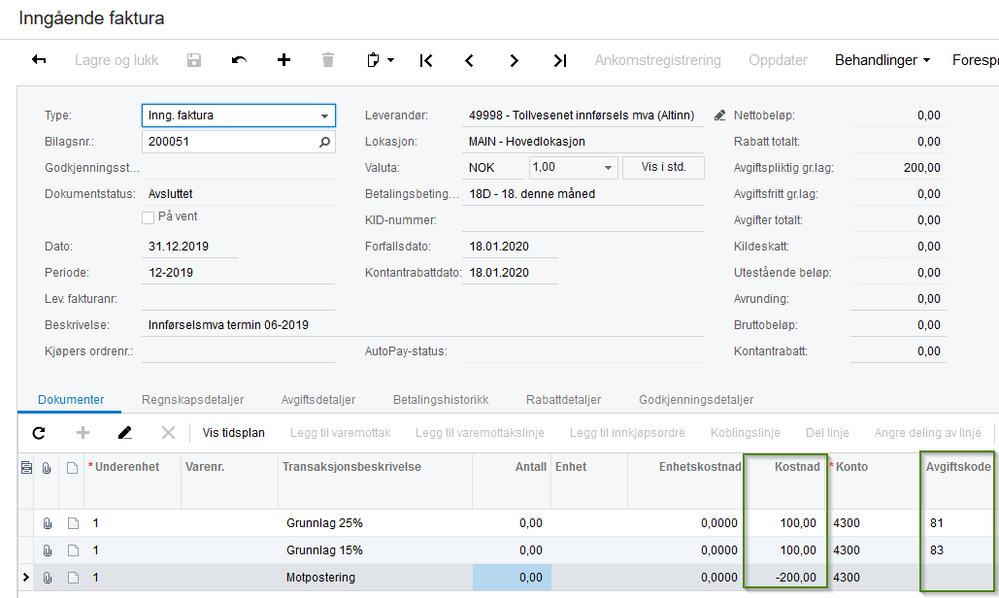This screenshot has height=598, width=999.
Task: Open the Regnskapsdetaljer tab
Action: [x=192, y=400]
